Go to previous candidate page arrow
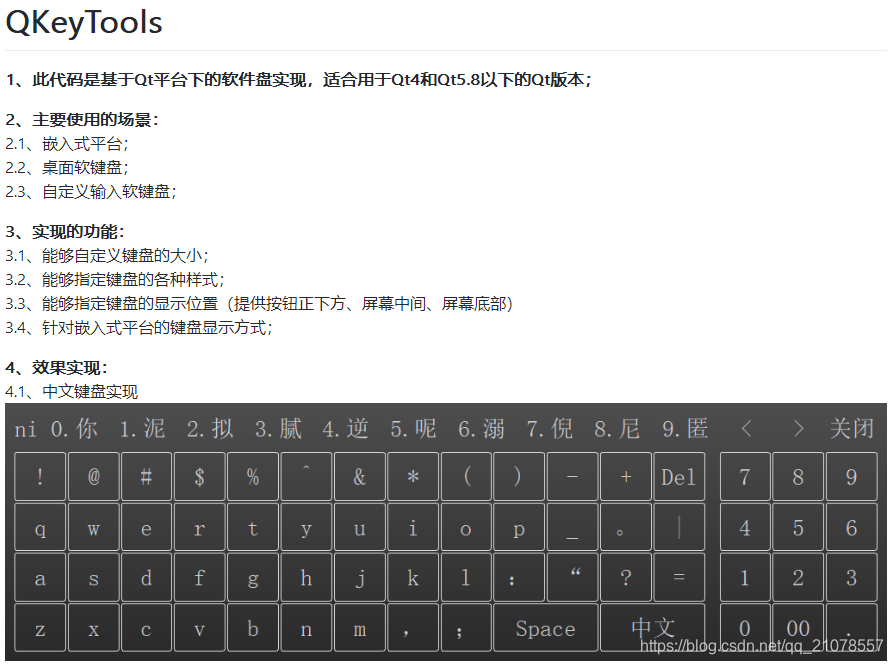 (x=746, y=428)
